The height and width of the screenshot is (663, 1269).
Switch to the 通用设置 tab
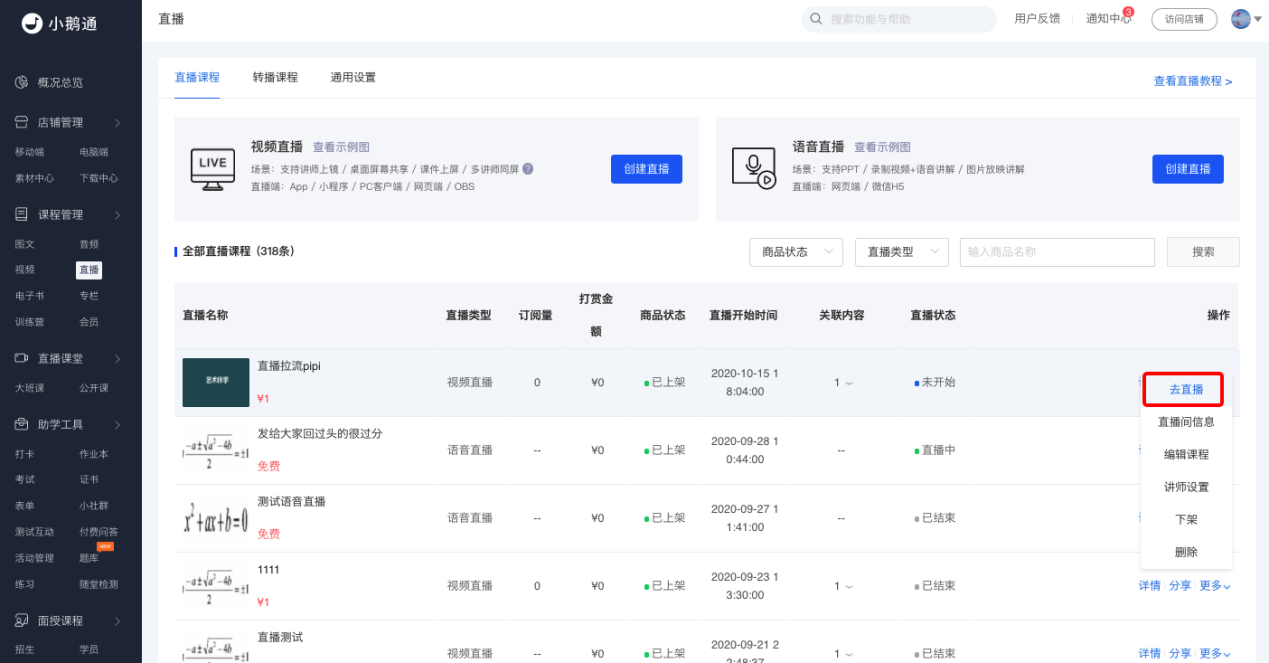(x=353, y=77)
